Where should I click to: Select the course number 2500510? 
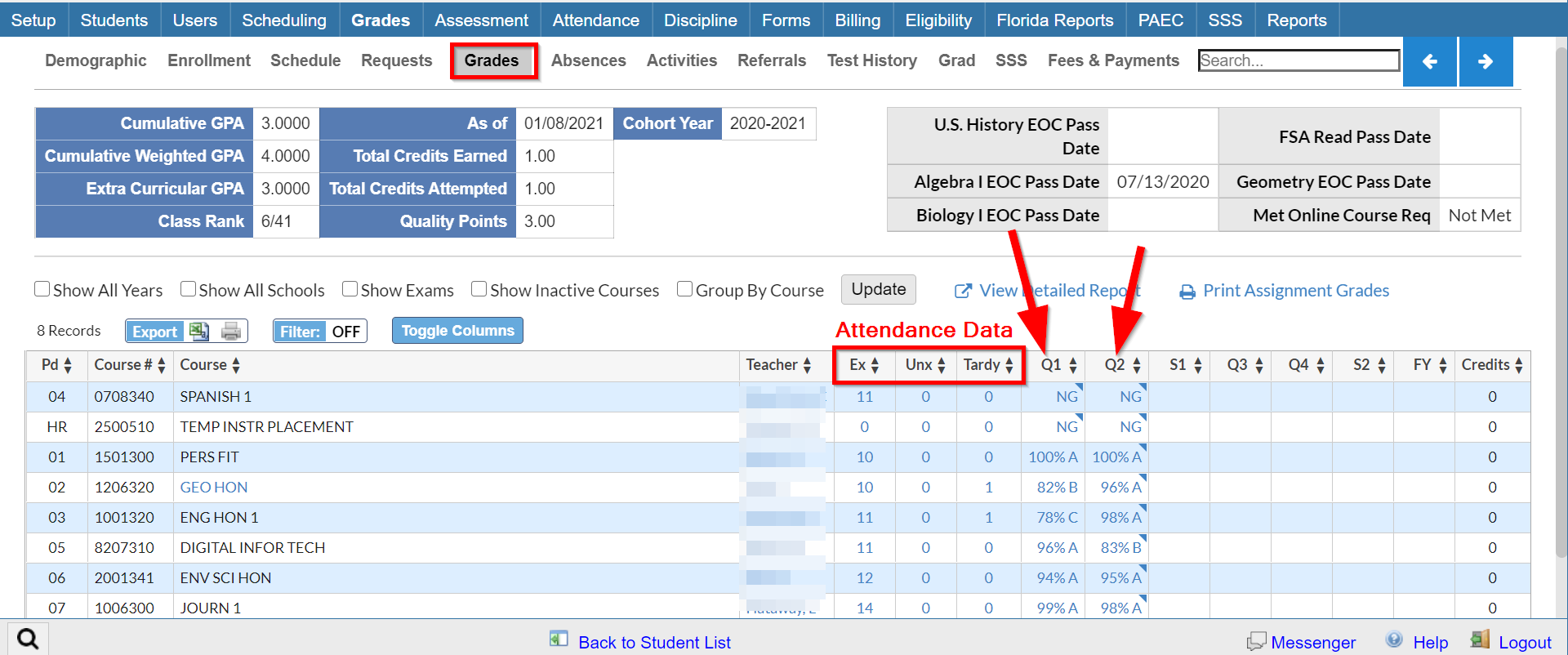[x=124, y=427]
